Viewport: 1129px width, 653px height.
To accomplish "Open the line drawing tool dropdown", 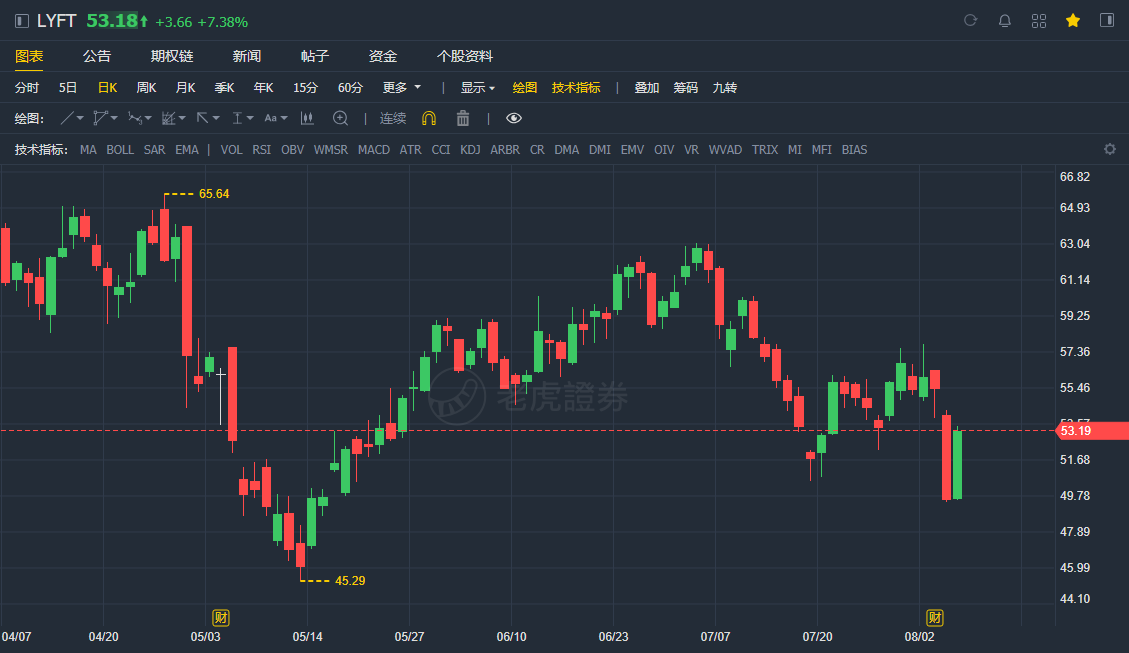I will 71,118.
